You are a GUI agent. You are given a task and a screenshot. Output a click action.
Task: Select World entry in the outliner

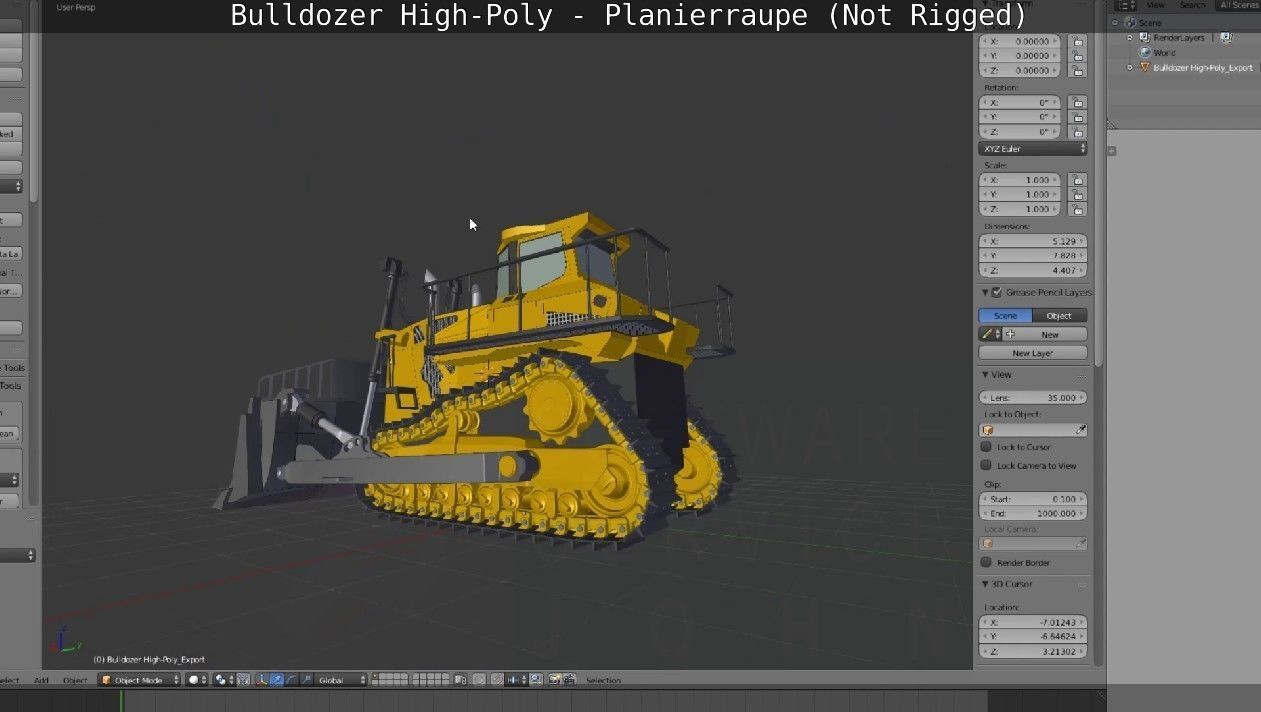click(x=1164, y=53)
